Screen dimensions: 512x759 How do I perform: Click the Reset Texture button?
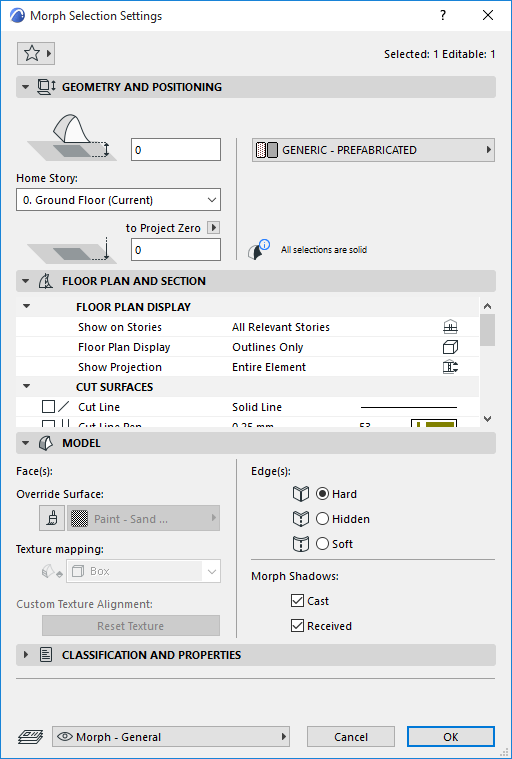coord(131,626)
